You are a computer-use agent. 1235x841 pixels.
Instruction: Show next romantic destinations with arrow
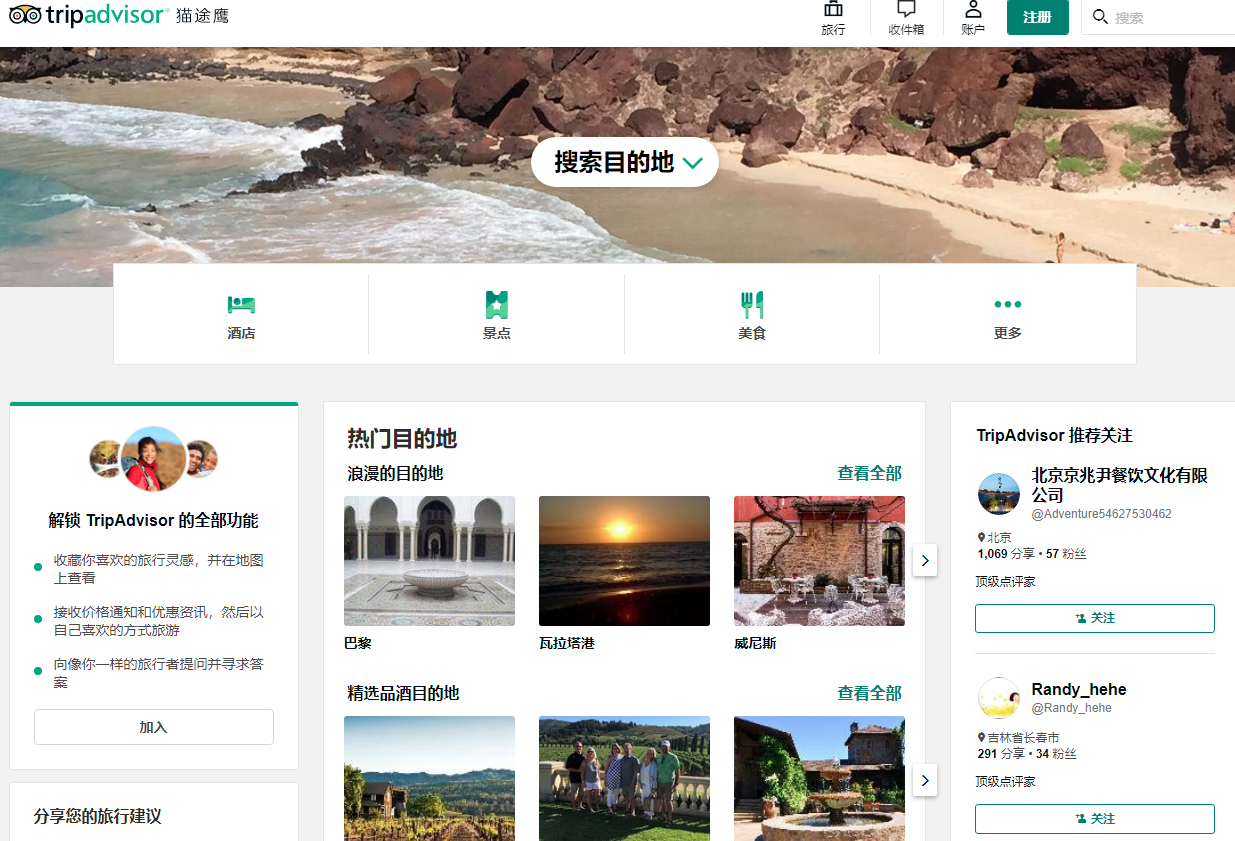point(925,561)
